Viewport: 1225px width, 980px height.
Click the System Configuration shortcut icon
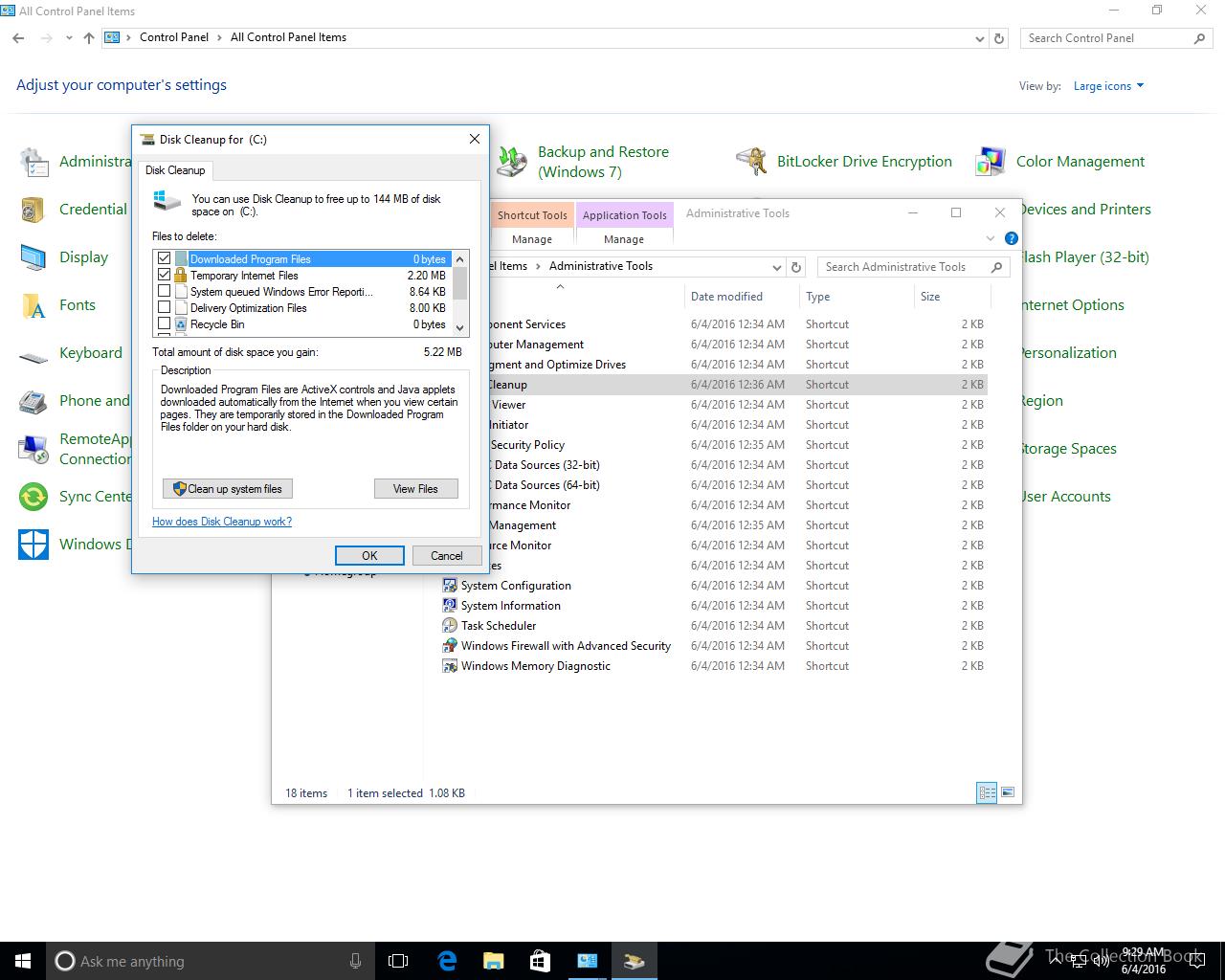pyautogui.click(x=449, y=585)
